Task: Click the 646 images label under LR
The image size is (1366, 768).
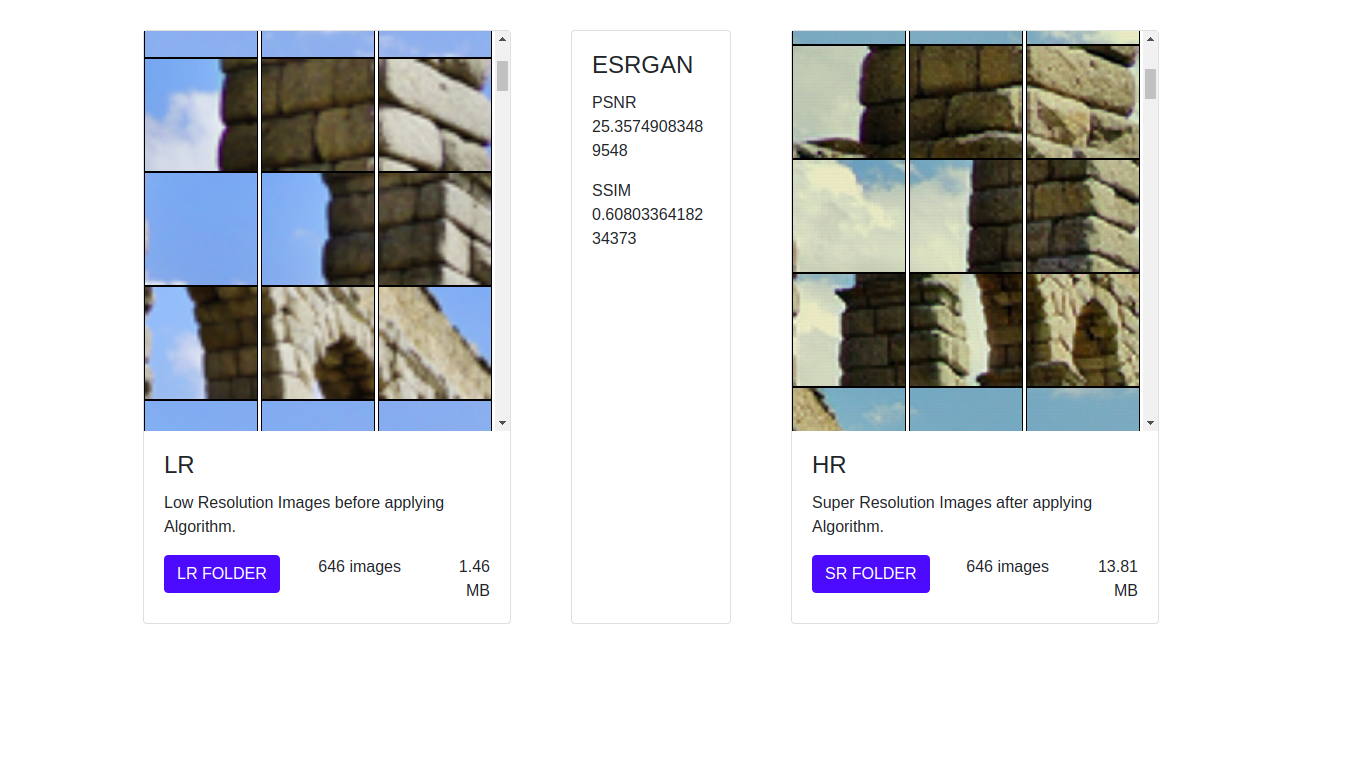Action: tap(359, 566)
